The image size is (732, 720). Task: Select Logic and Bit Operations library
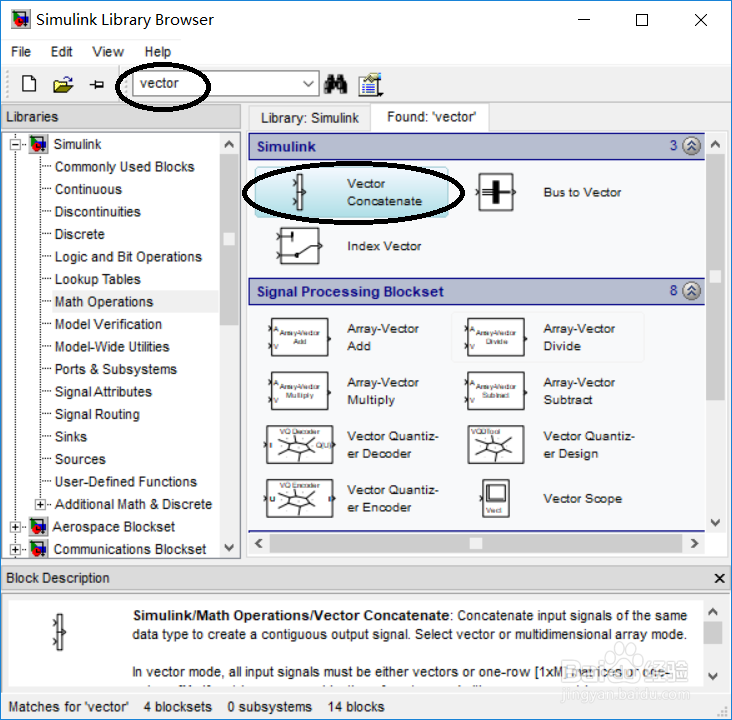point(128,256)
